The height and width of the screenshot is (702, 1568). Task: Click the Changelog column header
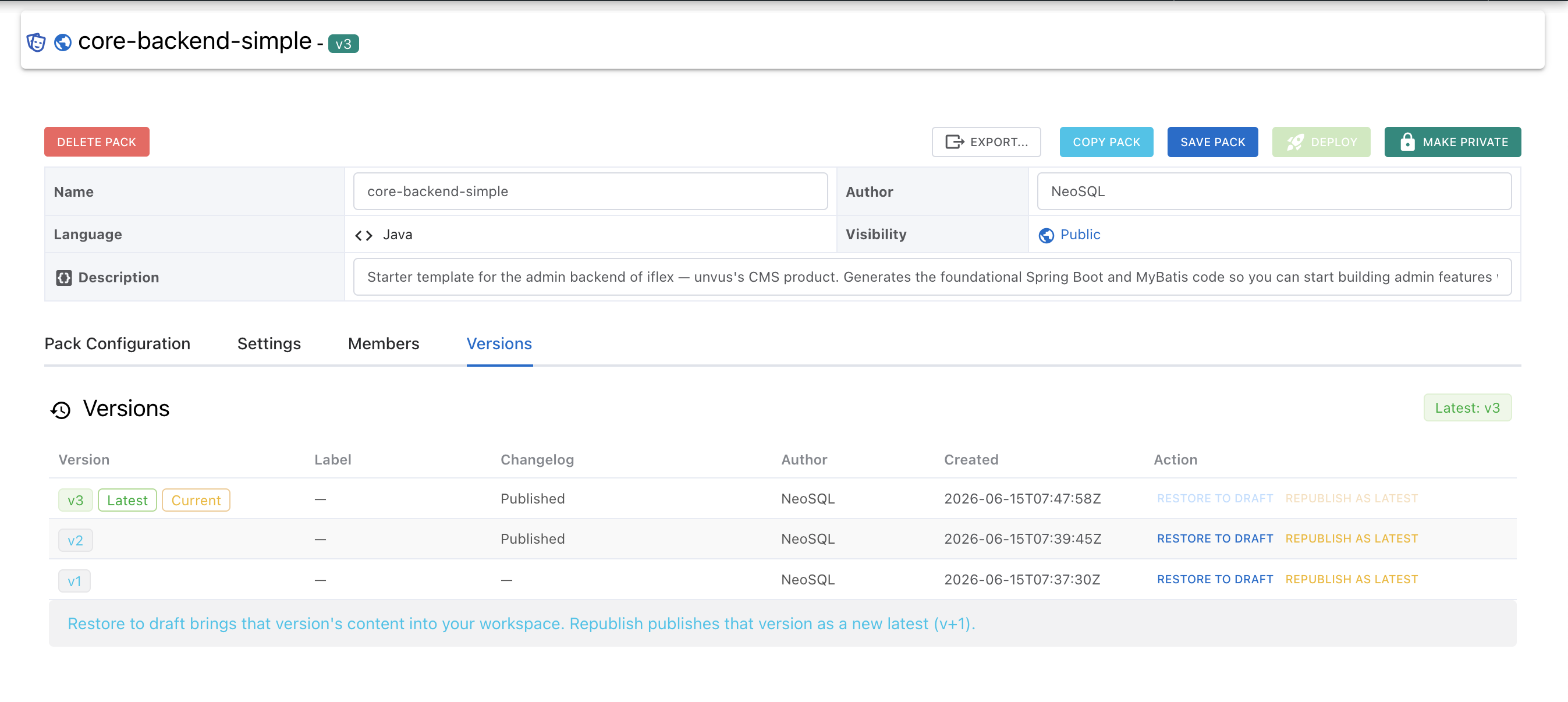click(x=537, y=460)
